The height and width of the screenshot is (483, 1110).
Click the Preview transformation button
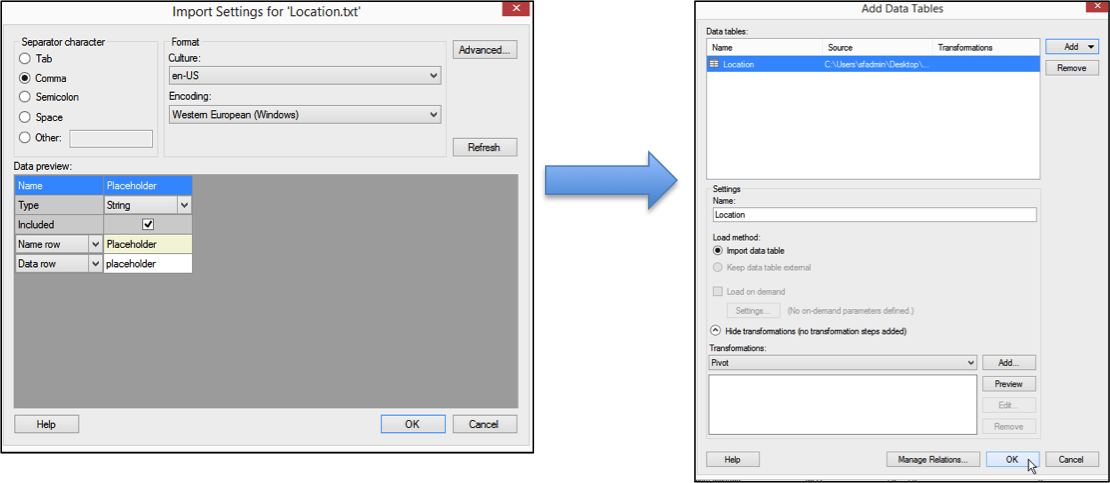[x=1009, y=384]
